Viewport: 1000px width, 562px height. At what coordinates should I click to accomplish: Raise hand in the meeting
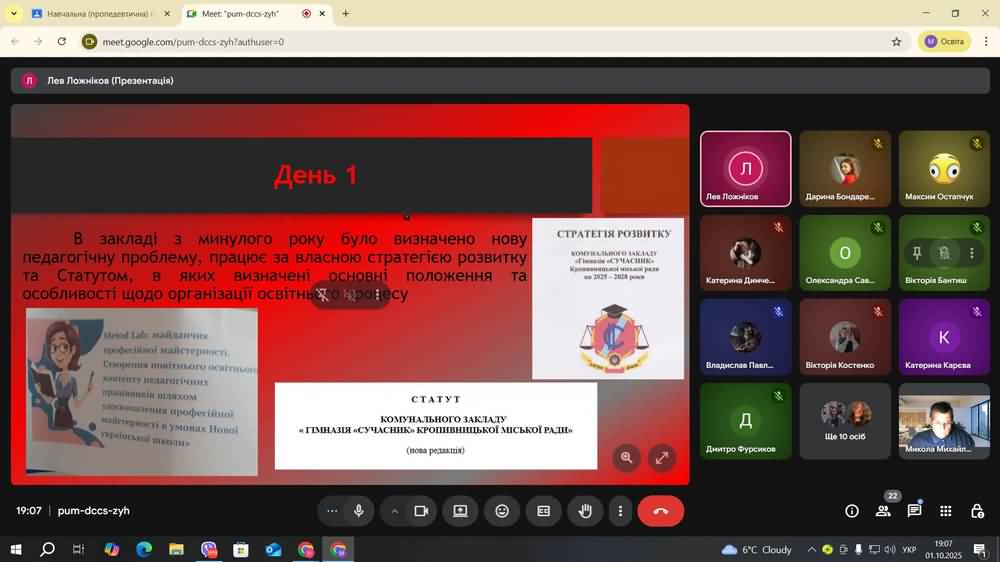[x=585, y=511]
